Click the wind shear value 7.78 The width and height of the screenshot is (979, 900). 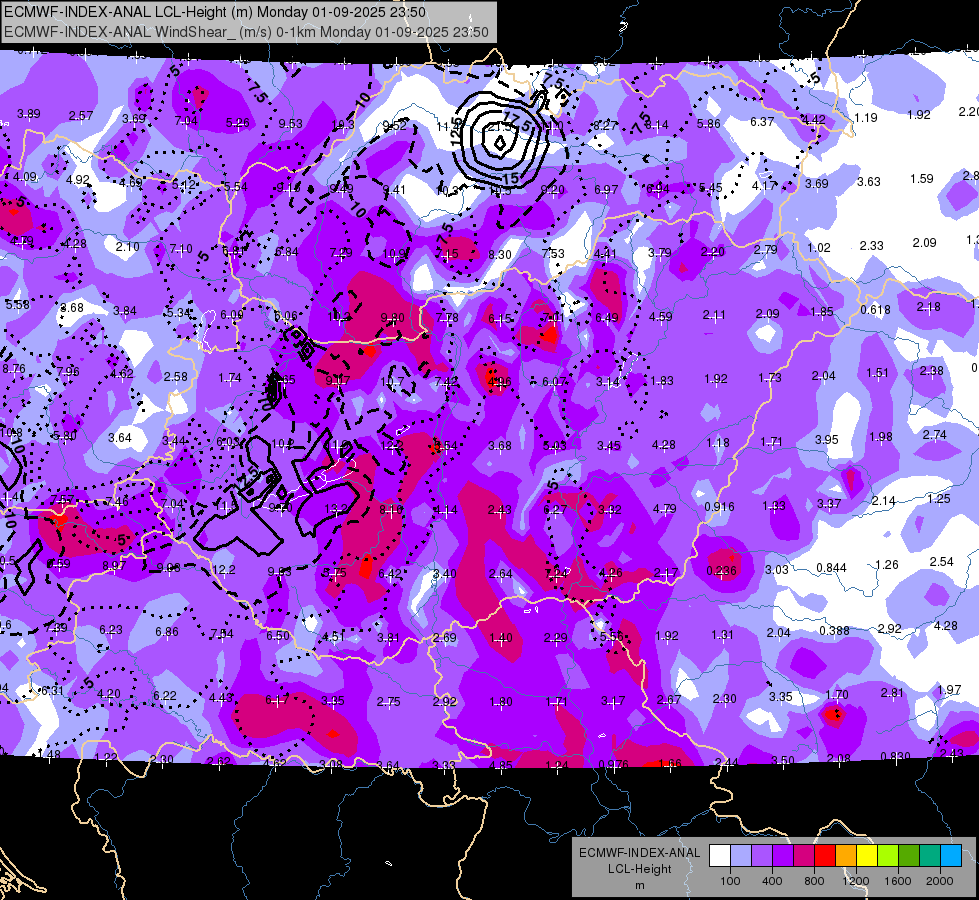447,317
